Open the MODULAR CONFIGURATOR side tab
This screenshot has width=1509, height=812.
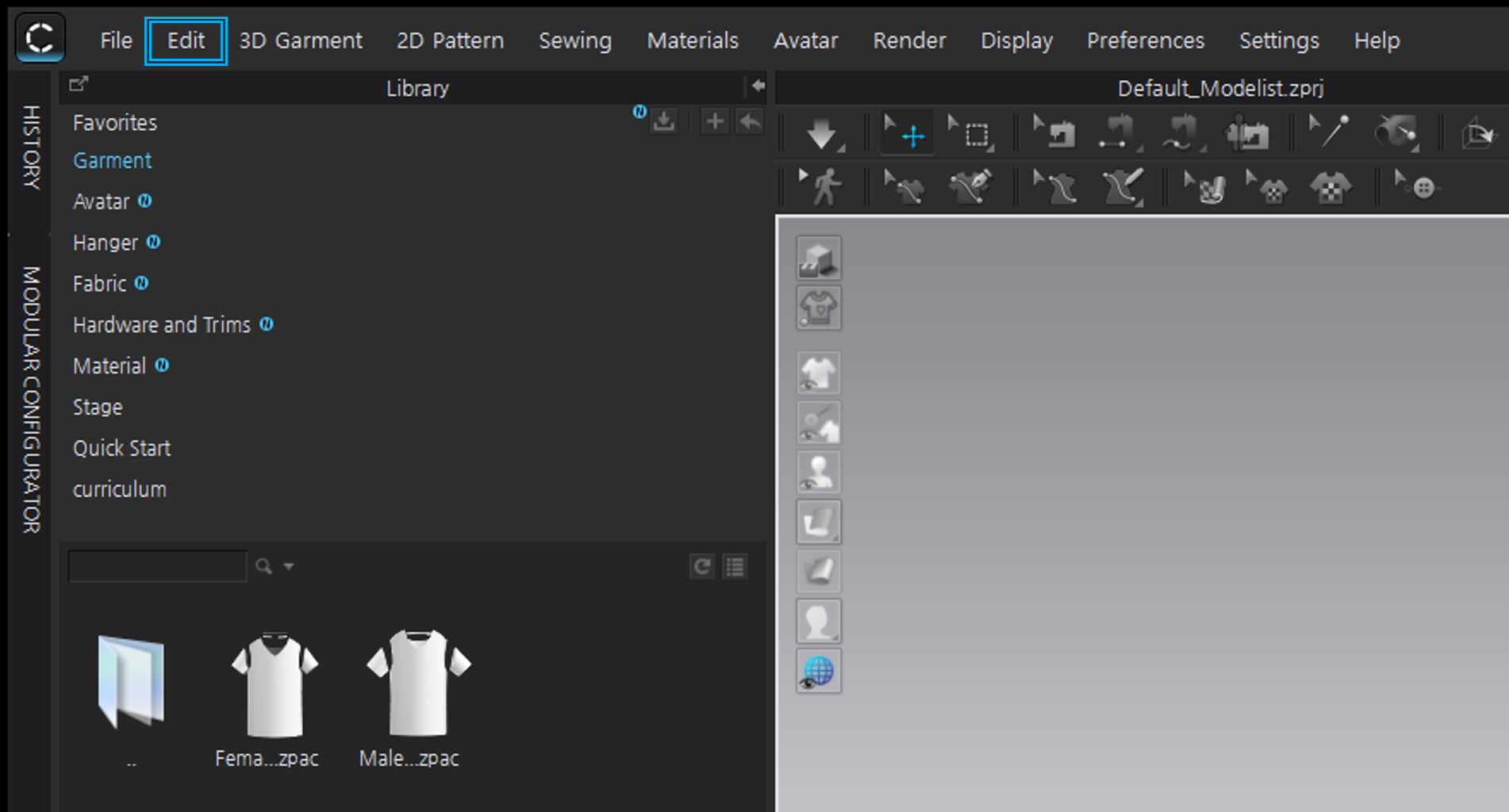click(x=31, y=400)
